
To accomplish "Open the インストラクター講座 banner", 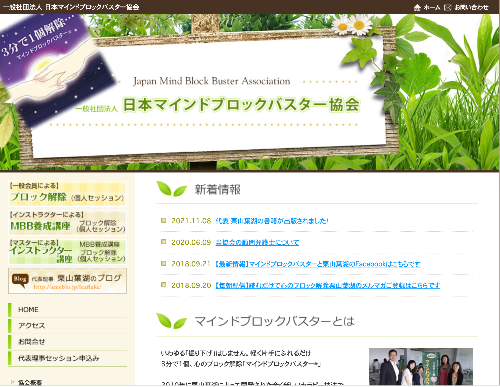I will coord(67,252).
